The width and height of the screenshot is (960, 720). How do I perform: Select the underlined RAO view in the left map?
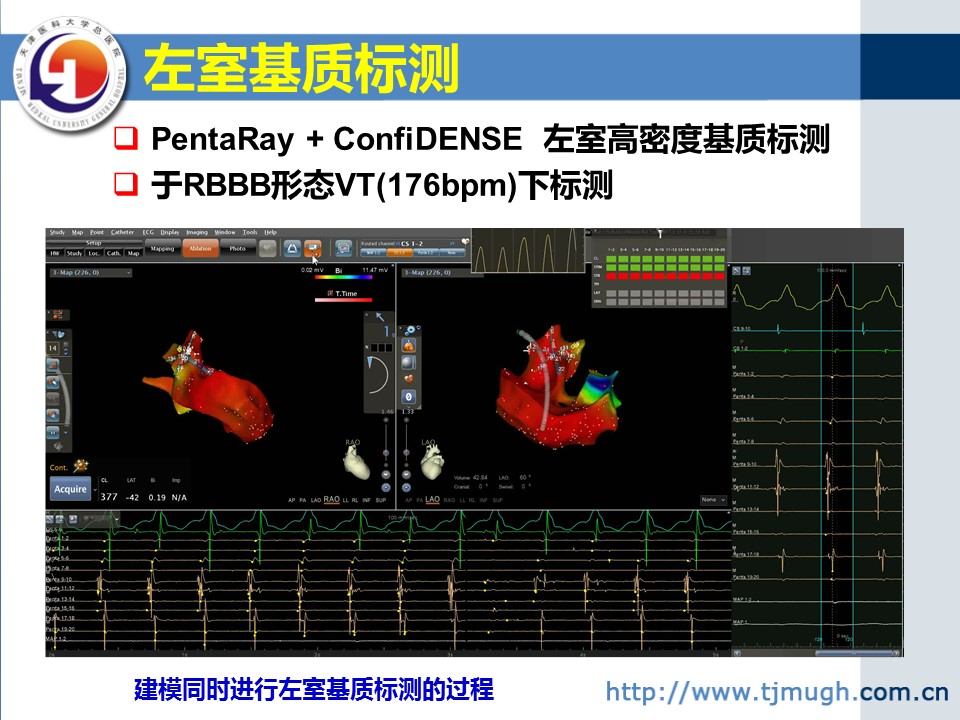[331, 500]
